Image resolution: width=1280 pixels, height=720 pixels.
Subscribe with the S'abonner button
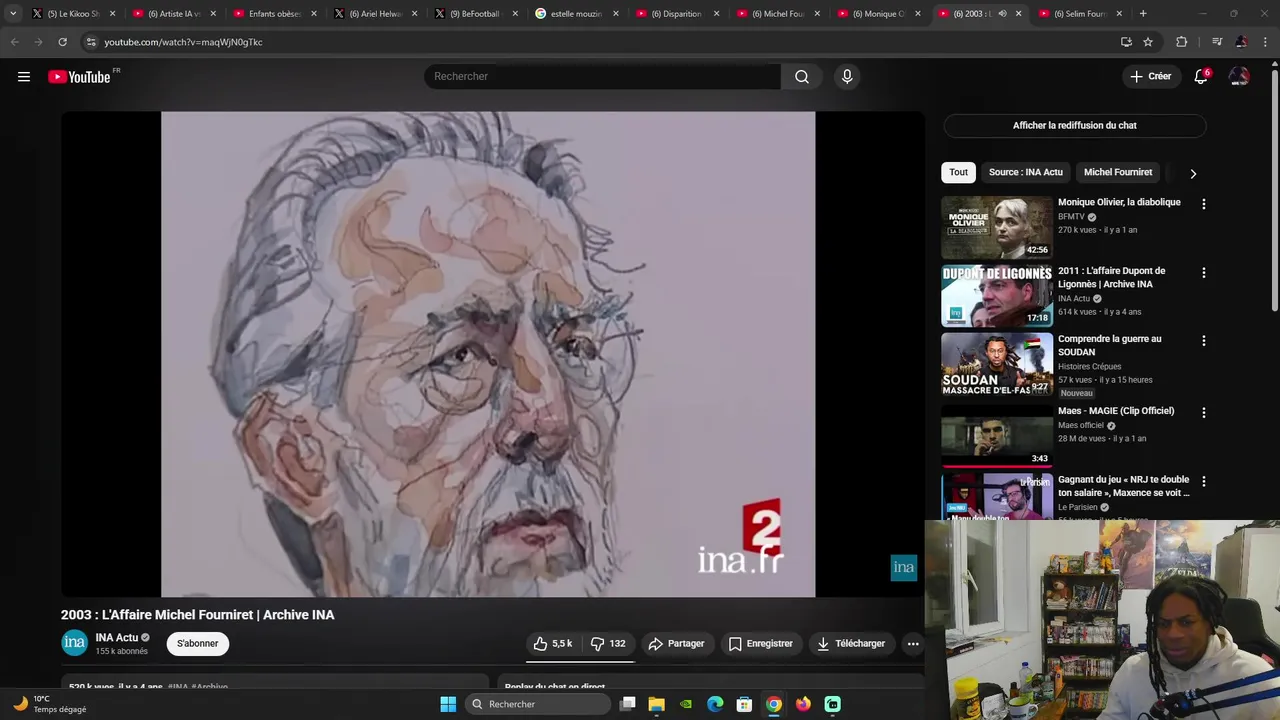point(197,644)
